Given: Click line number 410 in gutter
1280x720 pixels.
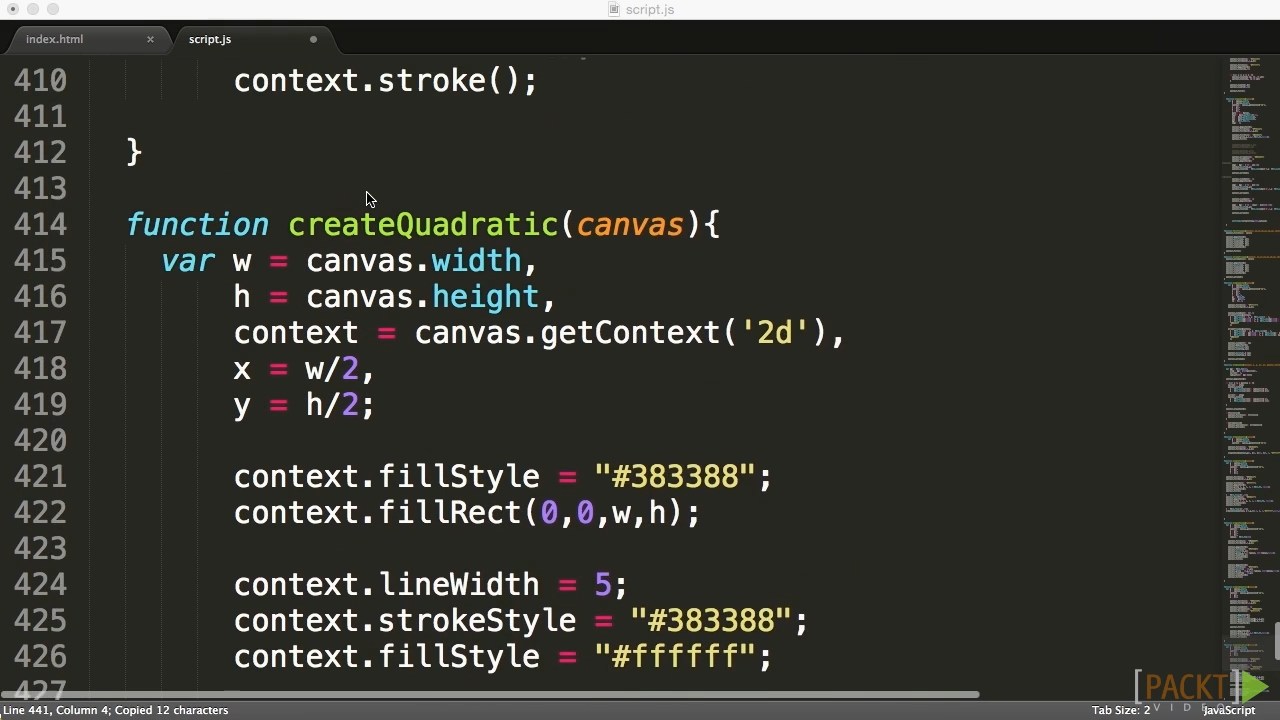Looking at the screenshot, I should (x=40, y=80).
